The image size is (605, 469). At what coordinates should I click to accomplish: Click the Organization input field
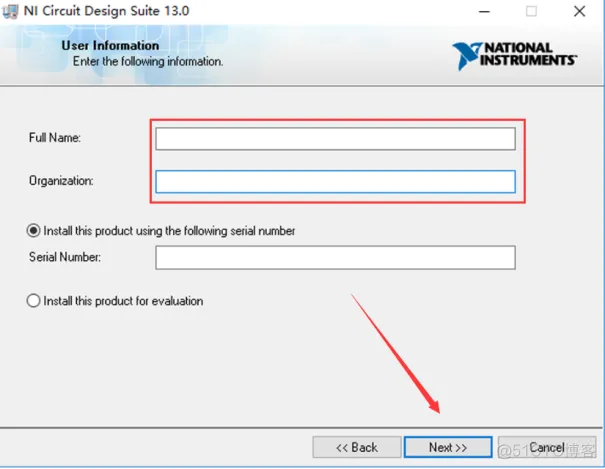335,182
